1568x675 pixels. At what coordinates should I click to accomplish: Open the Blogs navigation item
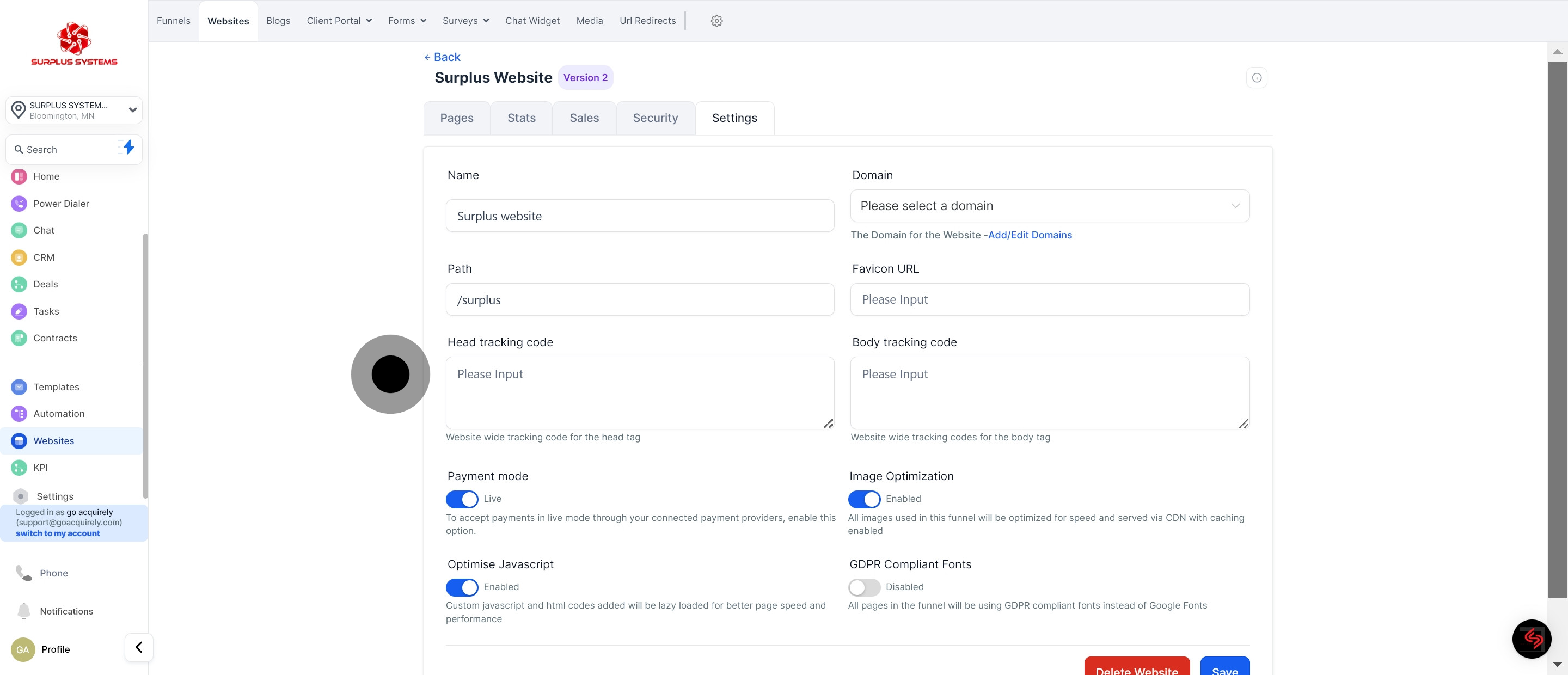[x=278, y=21]
